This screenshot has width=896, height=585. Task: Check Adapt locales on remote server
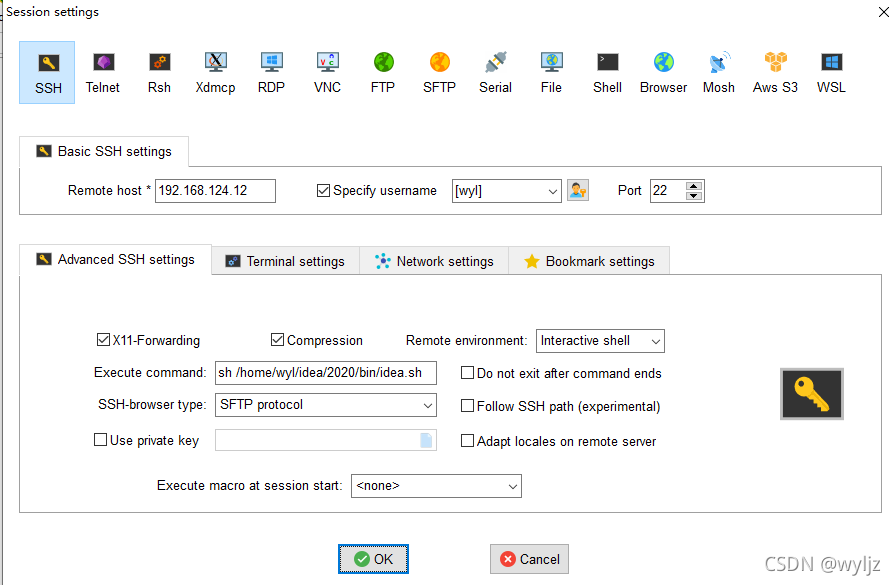coord(467,440)
